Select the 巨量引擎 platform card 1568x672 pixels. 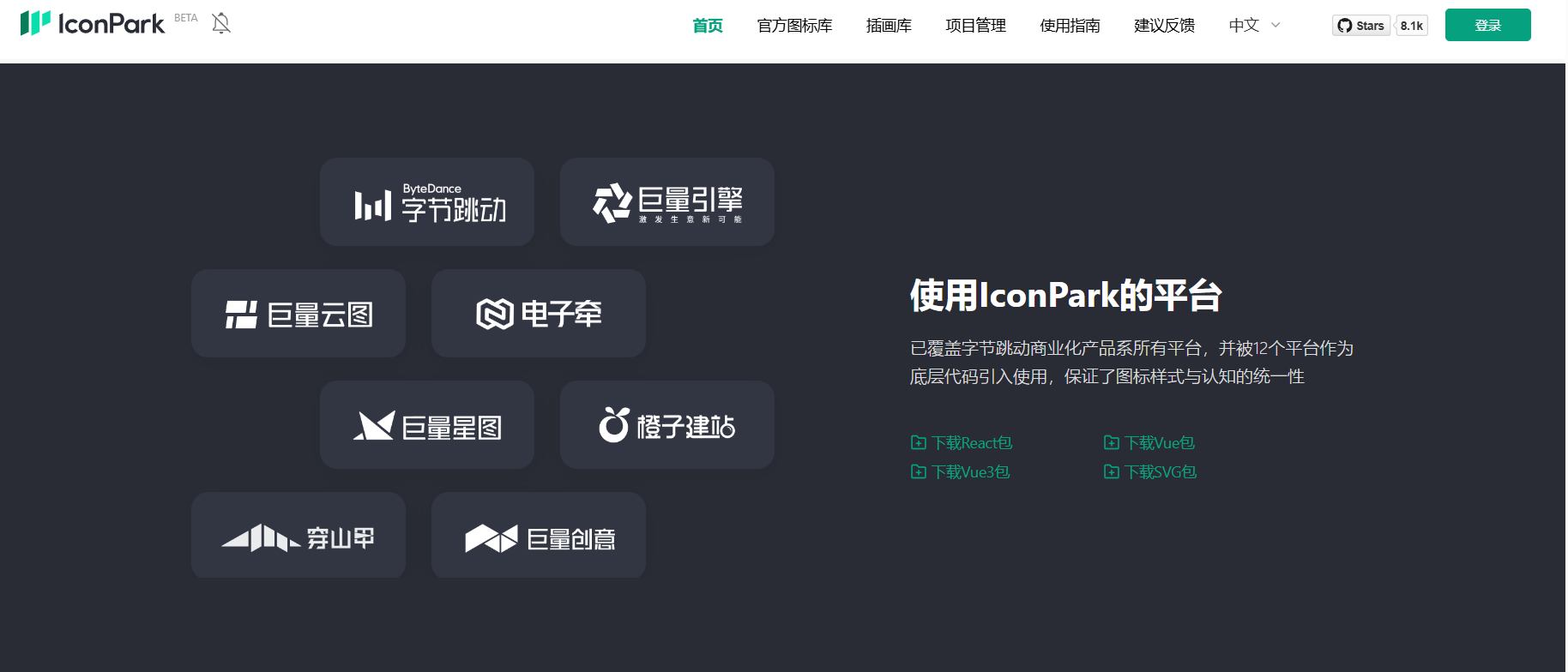[x=667, y=202]
